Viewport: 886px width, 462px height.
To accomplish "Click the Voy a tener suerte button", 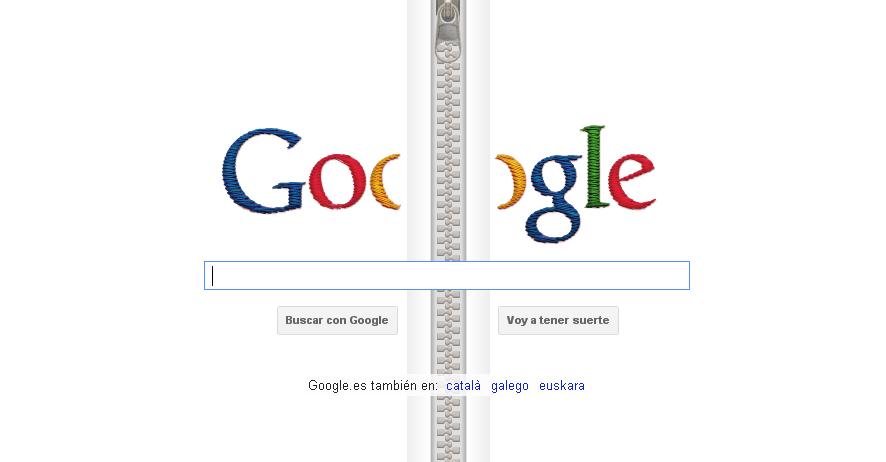I will [x=558, y=320].
